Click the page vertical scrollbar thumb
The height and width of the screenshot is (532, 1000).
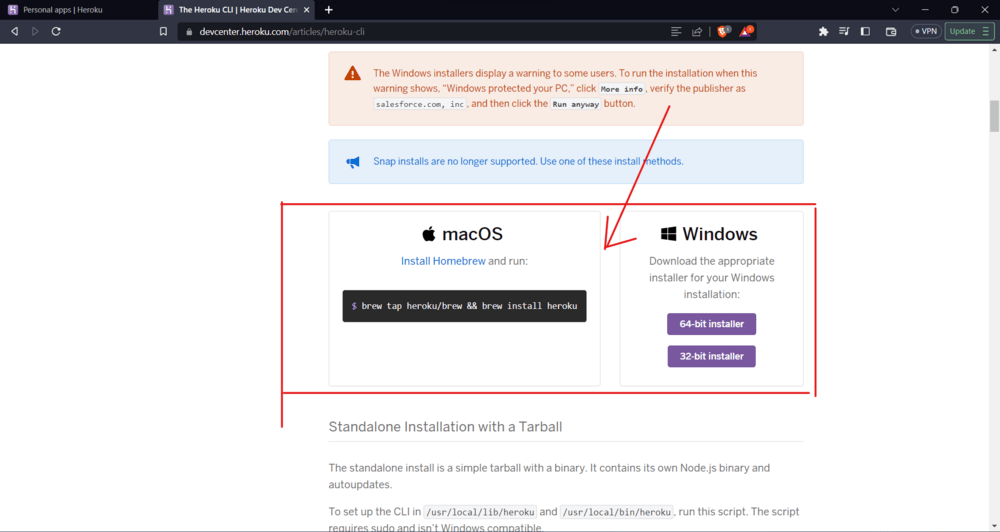[994, 115]
